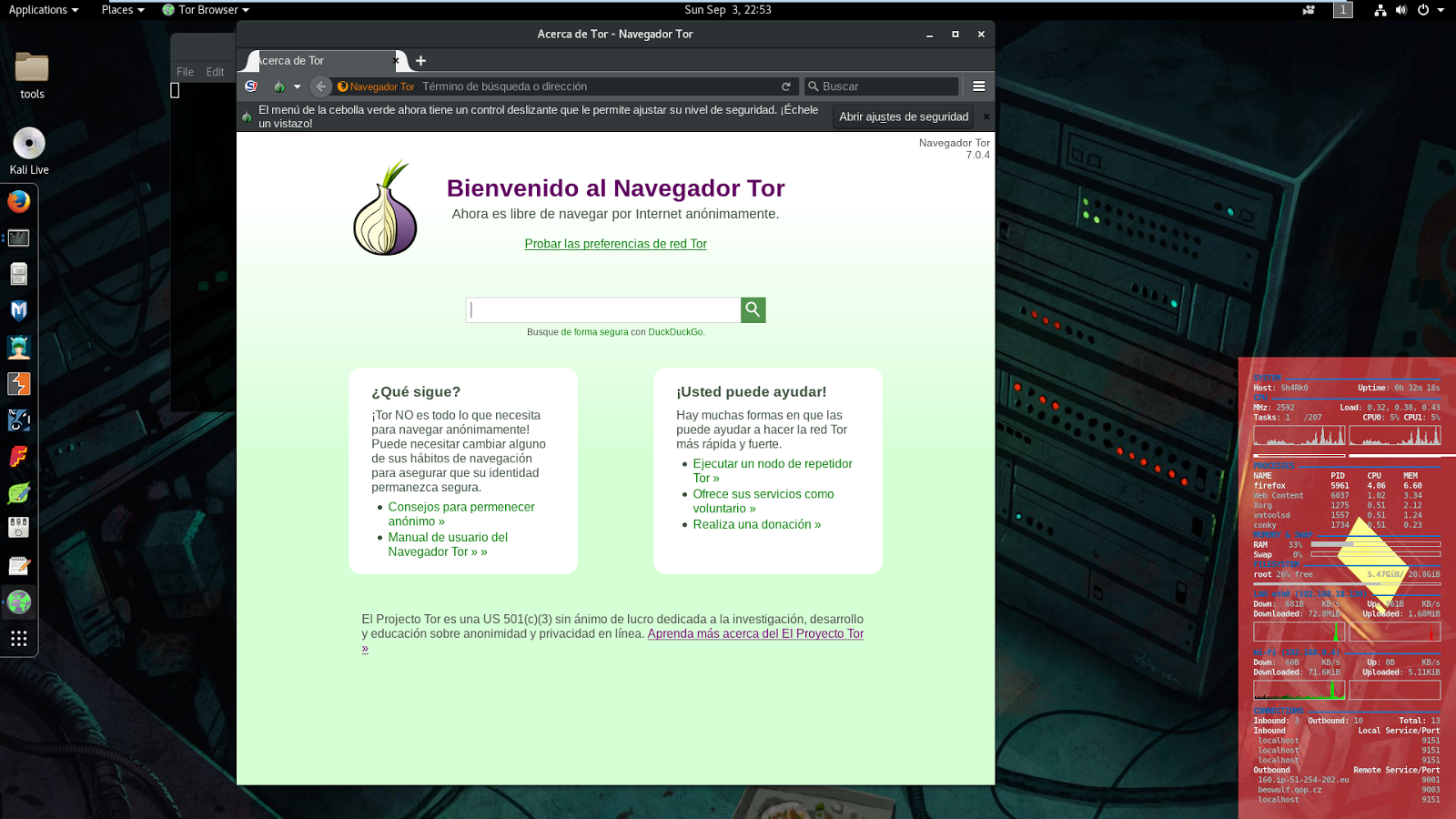Screen dimensions: 1456x819
Task: Open Tor Browser app menu in top bar
Action: (x=206, y=9)
